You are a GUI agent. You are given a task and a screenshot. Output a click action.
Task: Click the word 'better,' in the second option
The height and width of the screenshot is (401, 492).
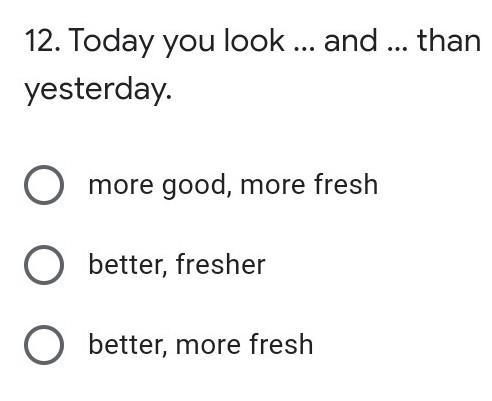[128, 265]
